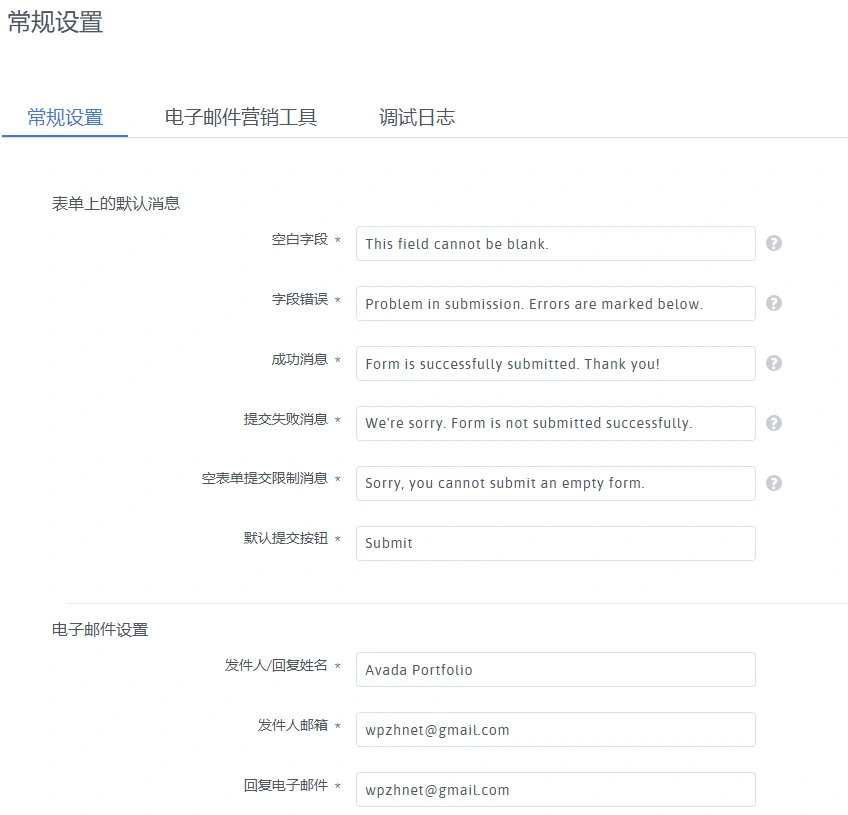Viewport: 848px width, 815px height.
Task: Select the 回复电子邮件 input field
Action: (x=555, y=789)
